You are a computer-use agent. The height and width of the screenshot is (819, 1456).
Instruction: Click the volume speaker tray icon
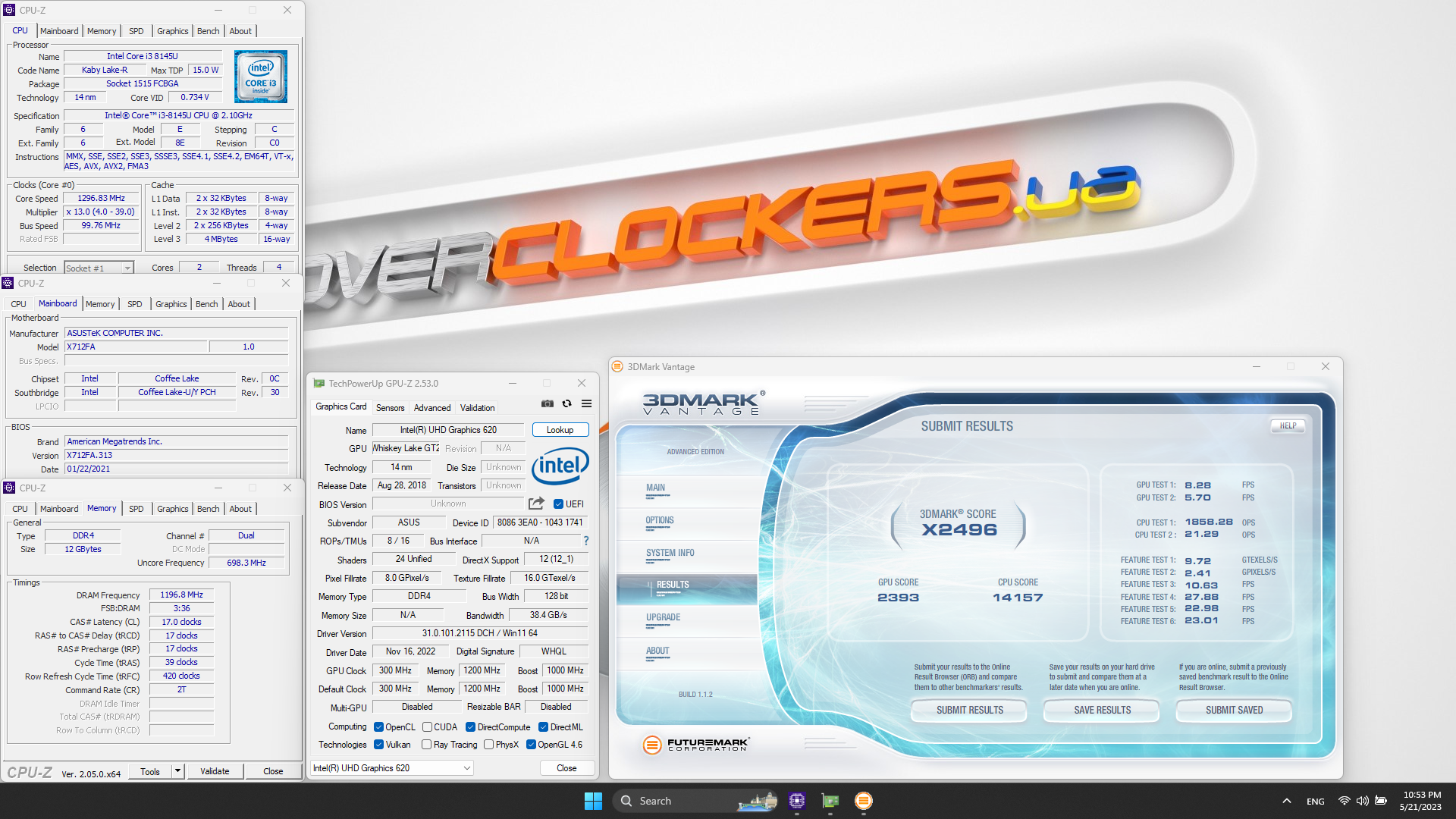1362,801
